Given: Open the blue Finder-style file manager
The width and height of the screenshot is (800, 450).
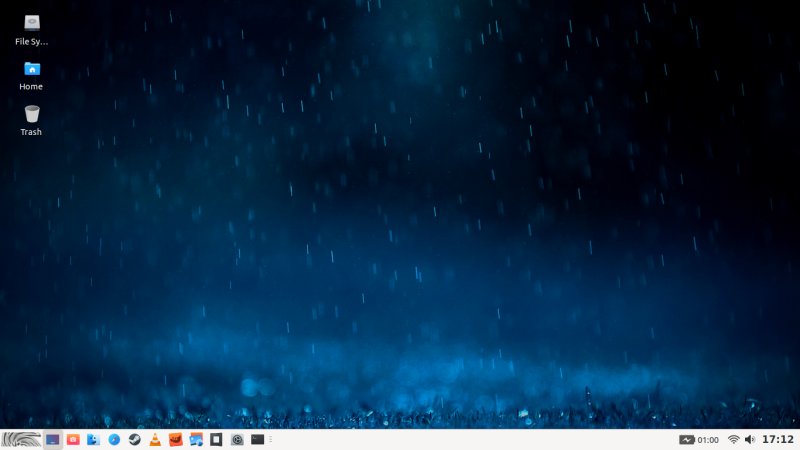Looking at the screenshot, I should pos(93,439).
